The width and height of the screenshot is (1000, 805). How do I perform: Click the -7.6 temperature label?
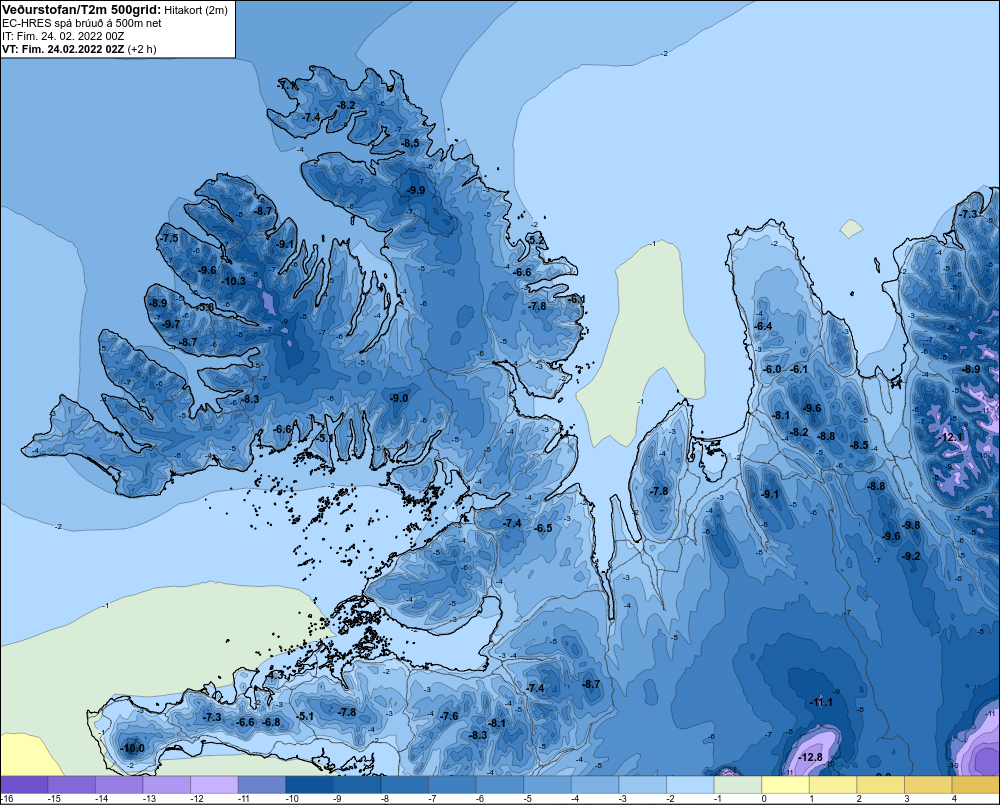coord(449,716)
